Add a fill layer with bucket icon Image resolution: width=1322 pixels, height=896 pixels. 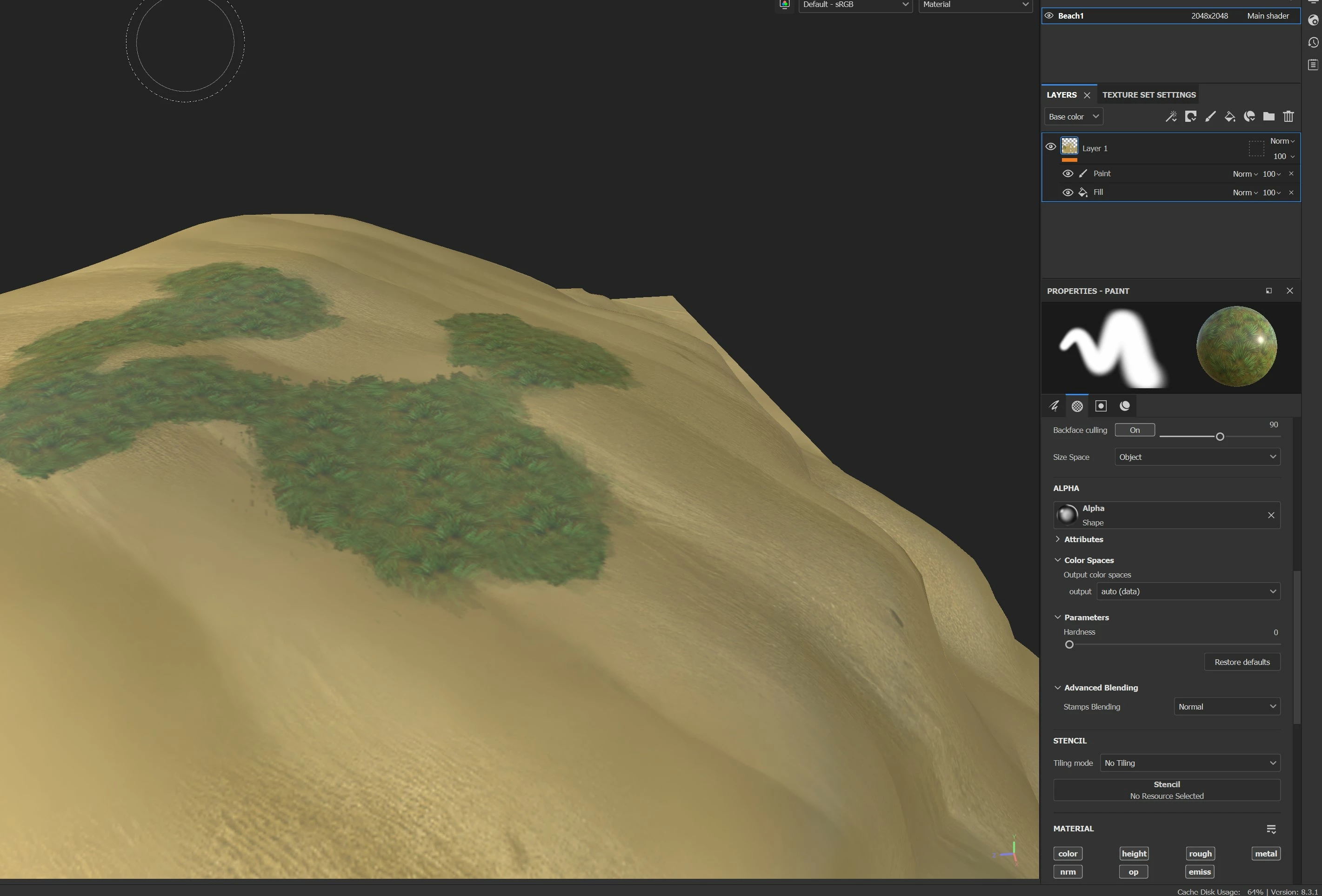click(x=1230, y=117)
